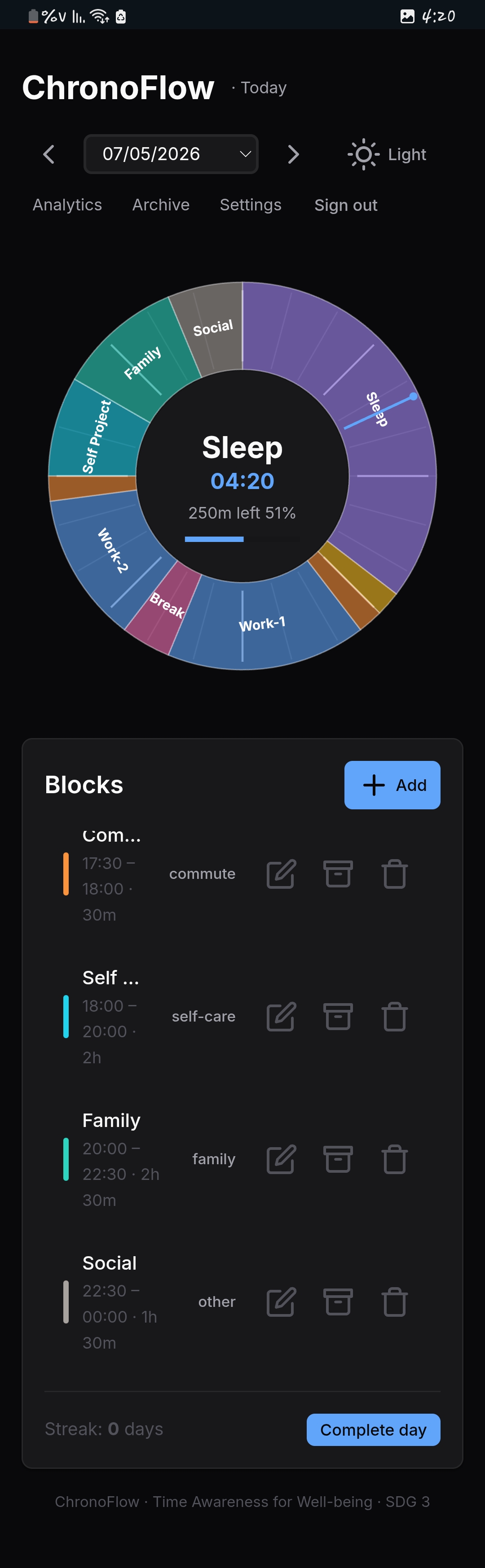Delete the Commute block
Screen dimensions: 485x1568
[394, 874]
